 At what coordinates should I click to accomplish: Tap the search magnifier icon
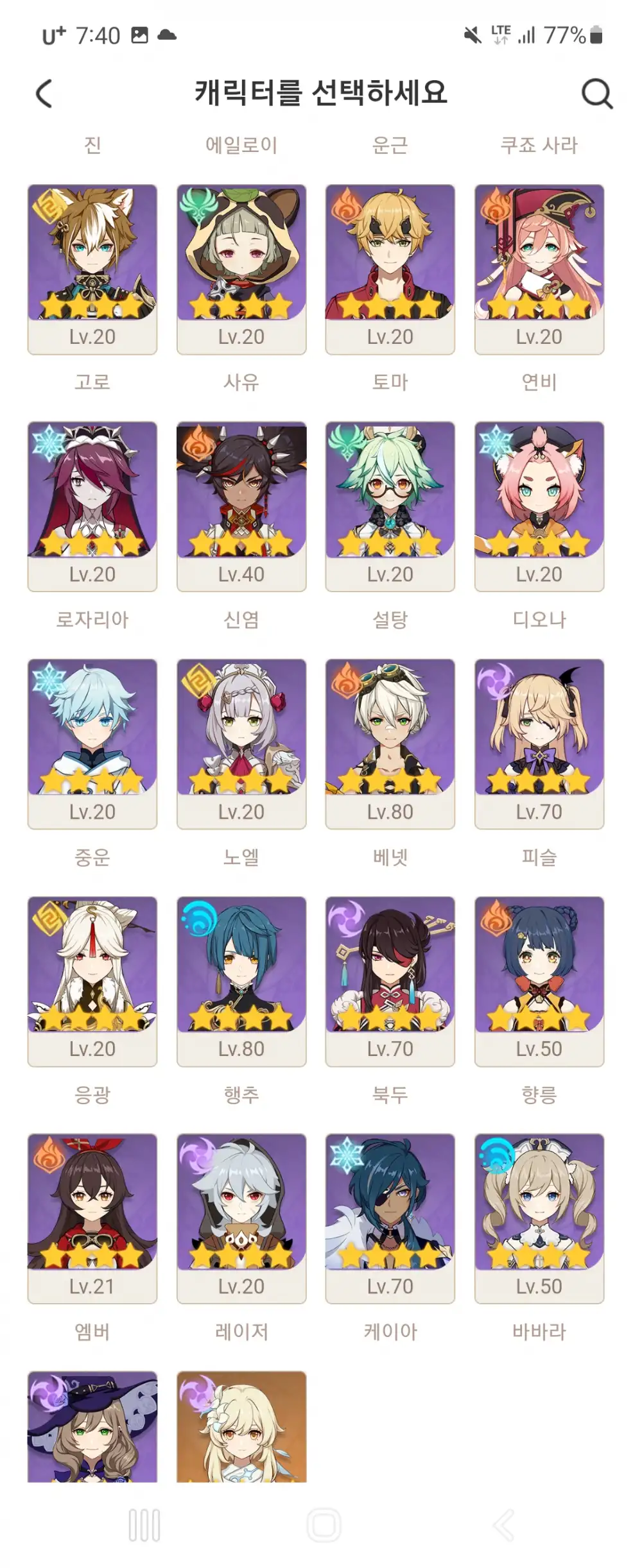(x=597, y=94)
